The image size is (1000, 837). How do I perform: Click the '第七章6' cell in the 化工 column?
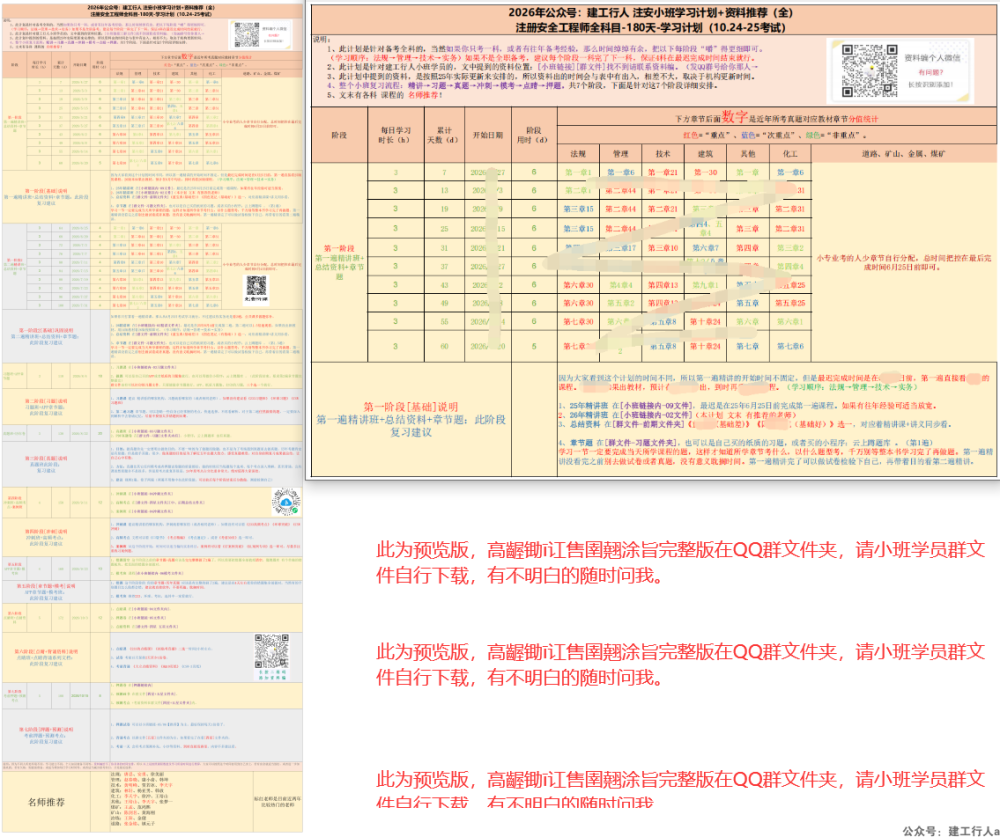click(790, 346)
